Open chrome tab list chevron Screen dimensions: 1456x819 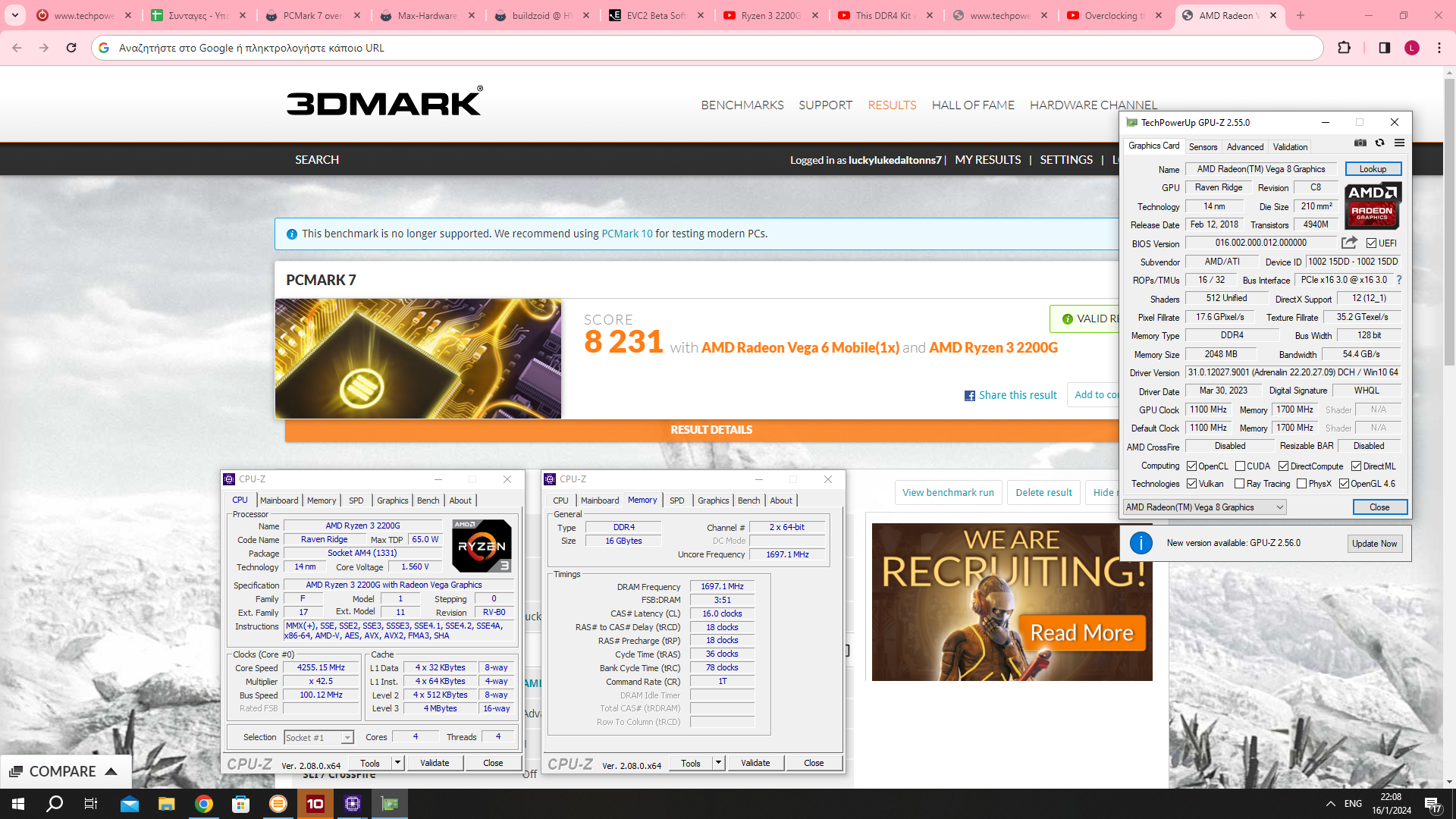(15, 15)
